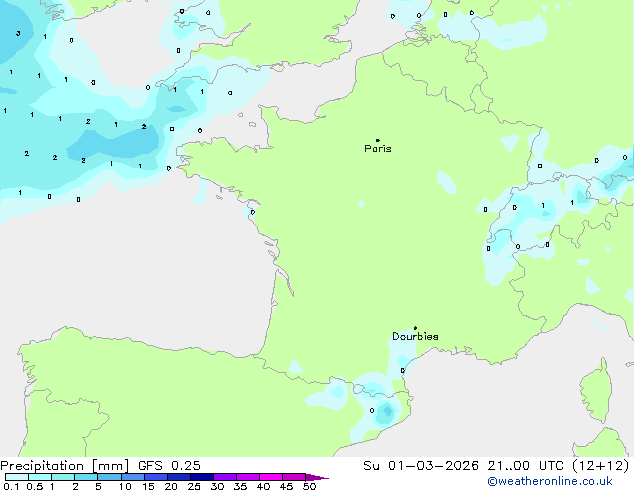Click the "3" precipitation value at top-left

click(x=18, y=34)
